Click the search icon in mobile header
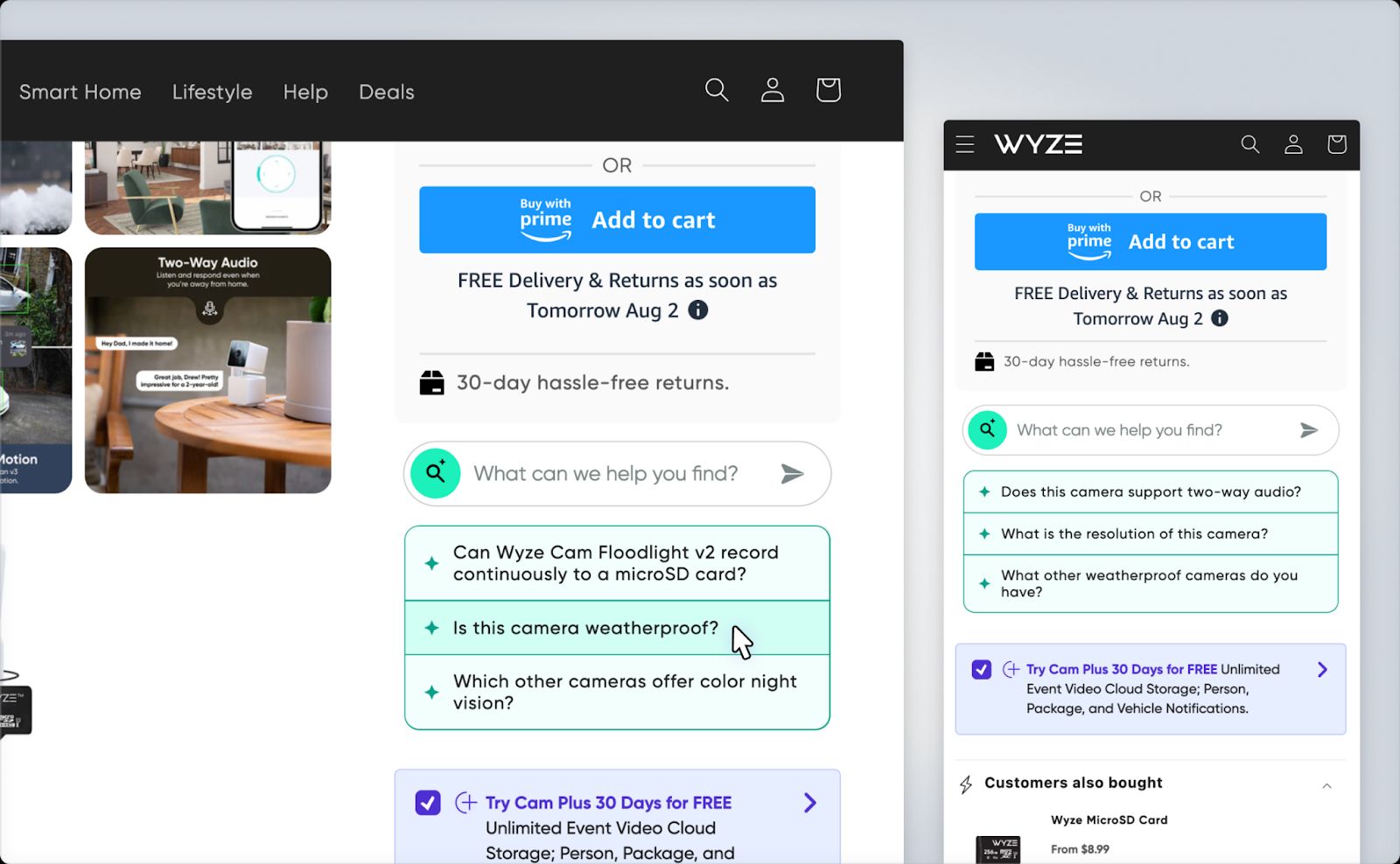Image resolution: width=1400 pixels, height=864 pixels. coord(1249,144)
